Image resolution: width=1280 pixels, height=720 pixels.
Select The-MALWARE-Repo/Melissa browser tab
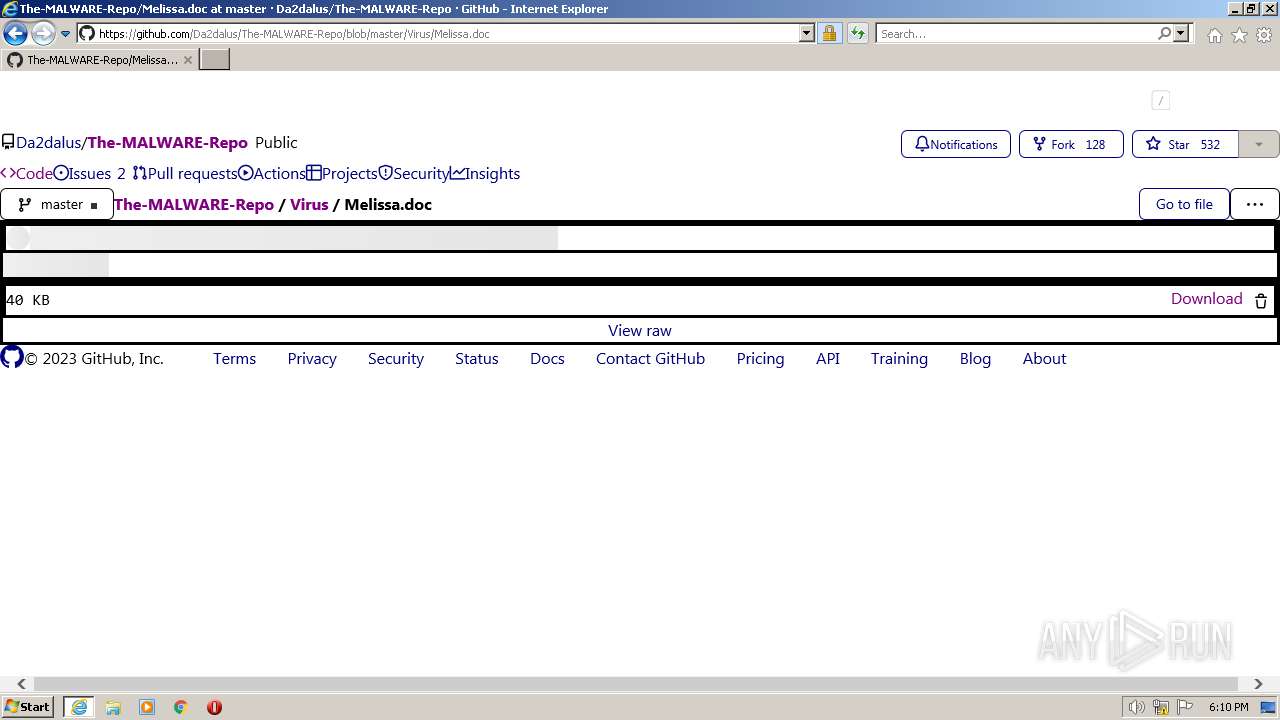98,60
